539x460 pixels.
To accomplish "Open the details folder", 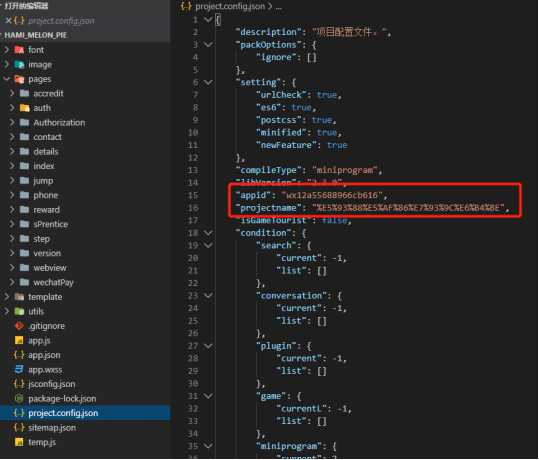I will pos(46,152).
